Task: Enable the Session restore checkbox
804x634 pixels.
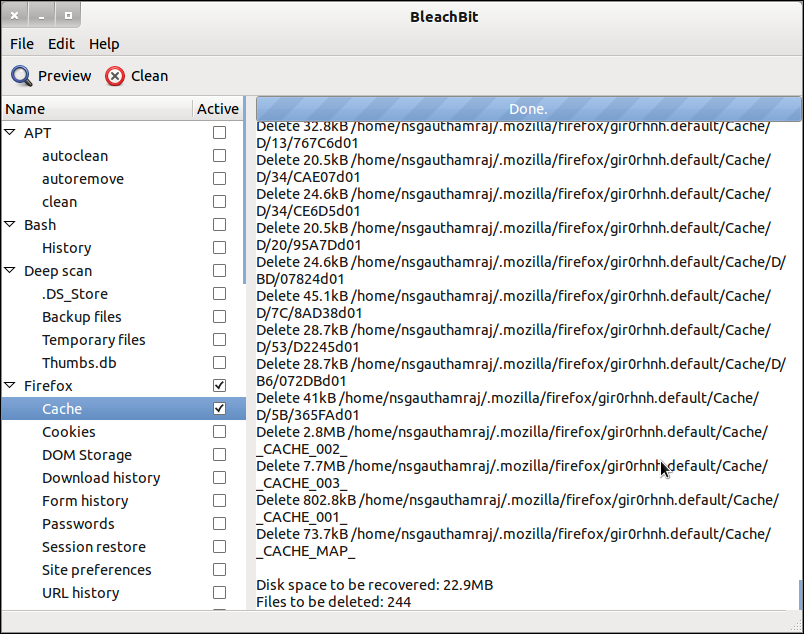Action: pyautogui.click(x=219, y=546)
